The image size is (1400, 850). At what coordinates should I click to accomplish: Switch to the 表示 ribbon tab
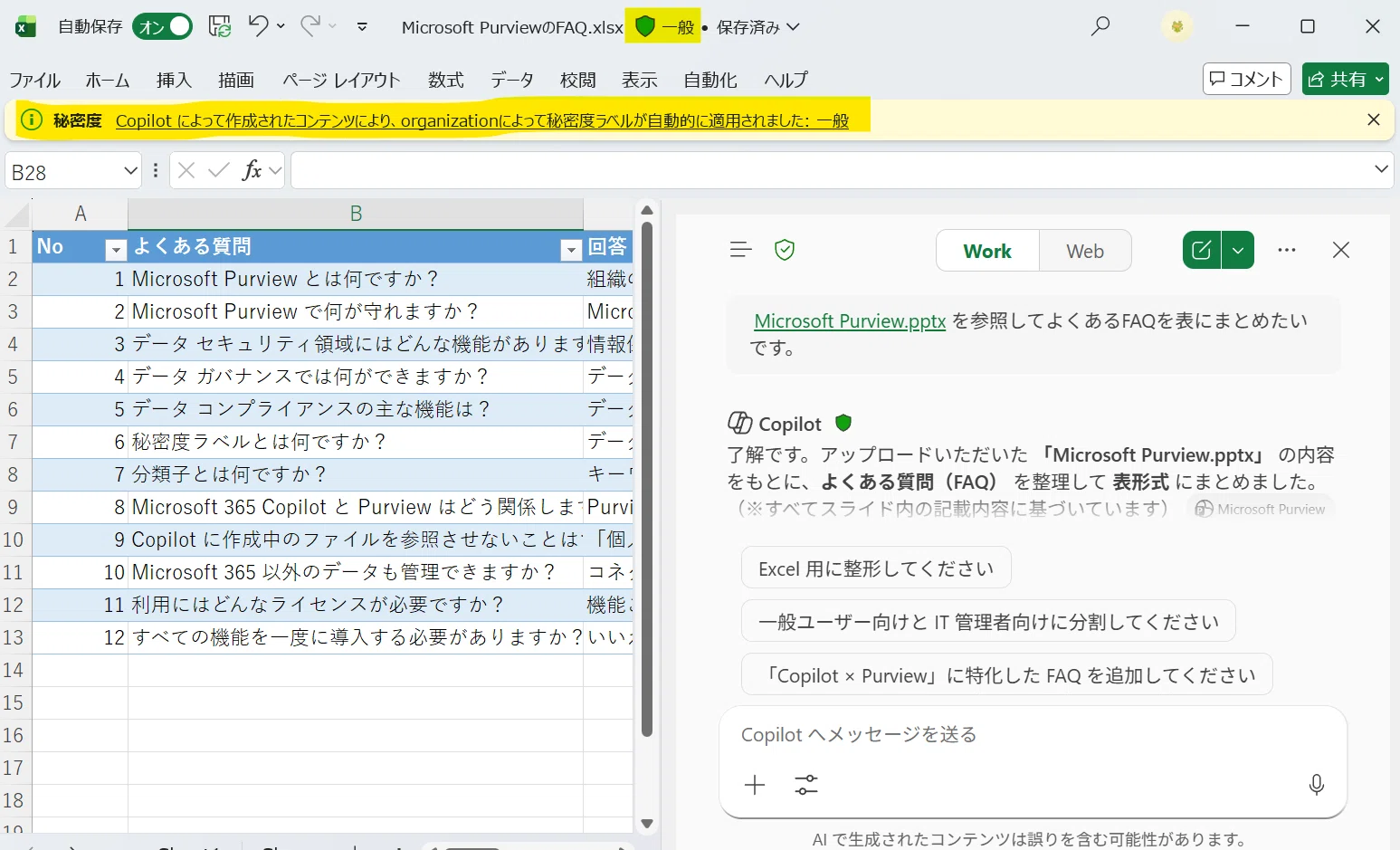[x=640, y=80]
